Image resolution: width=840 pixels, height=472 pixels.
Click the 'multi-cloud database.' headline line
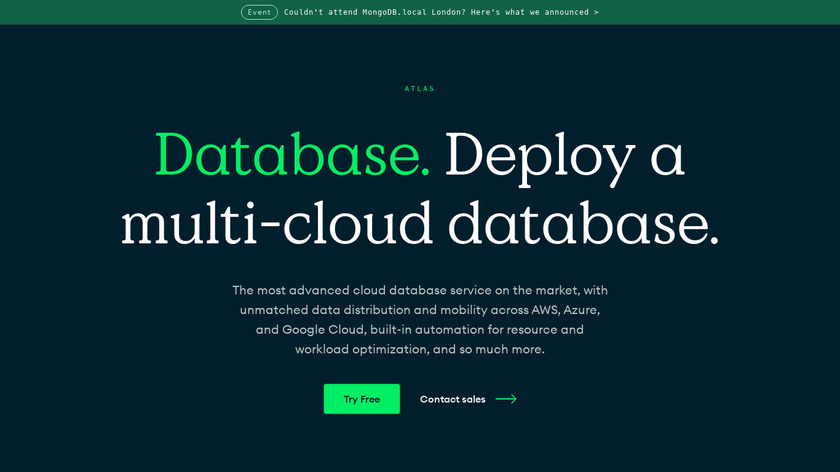point(420,223)
